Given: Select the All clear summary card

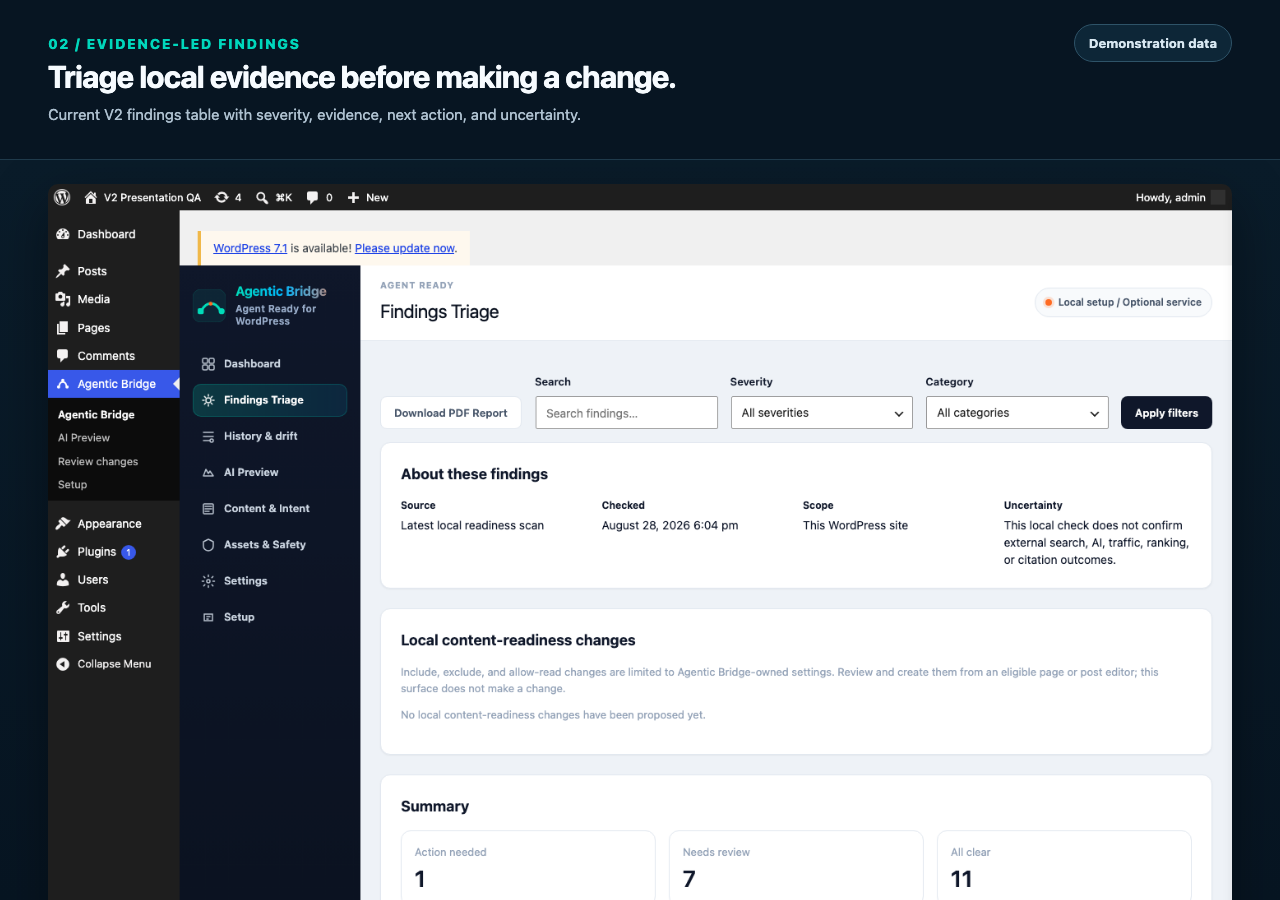Looking at the screenshot, I should 1064,866.
